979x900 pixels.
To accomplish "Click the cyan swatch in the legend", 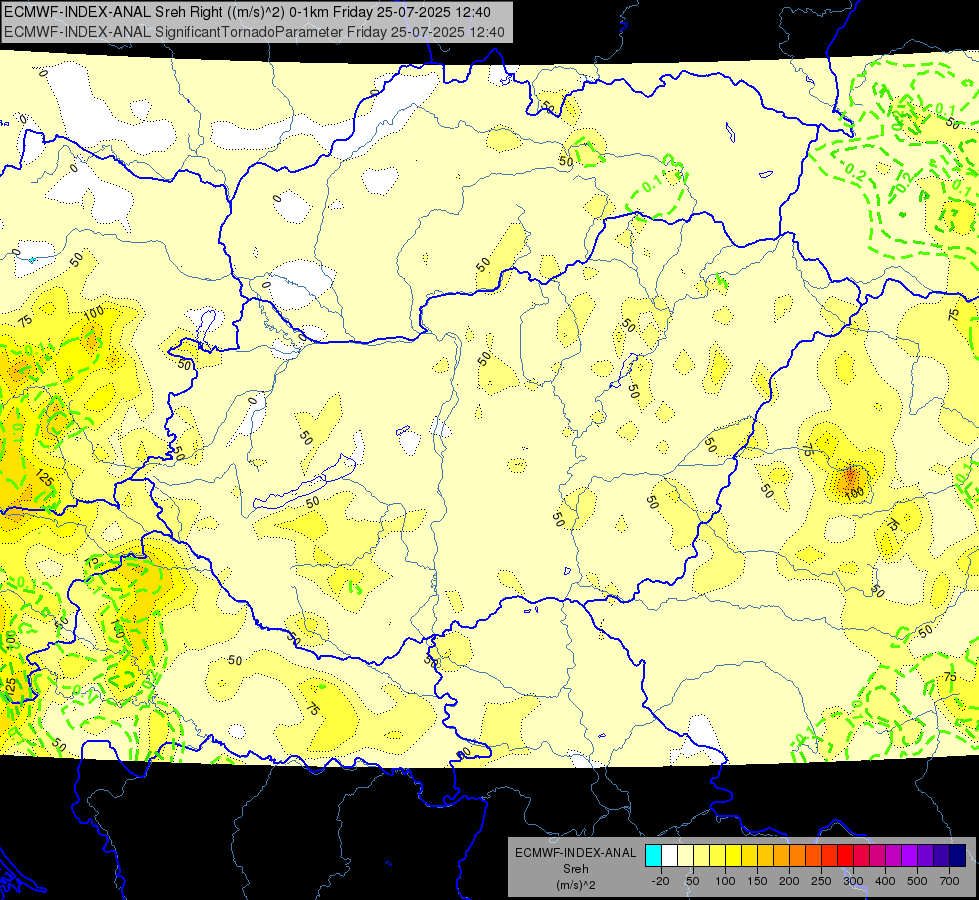I will click(x=653, y=856).
